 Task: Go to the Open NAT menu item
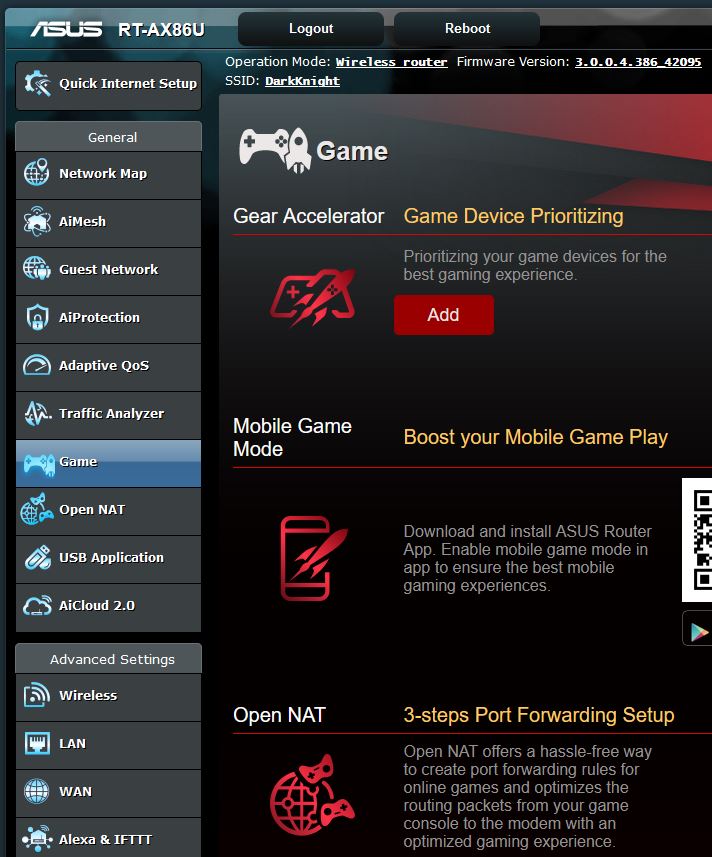[108, 510]
